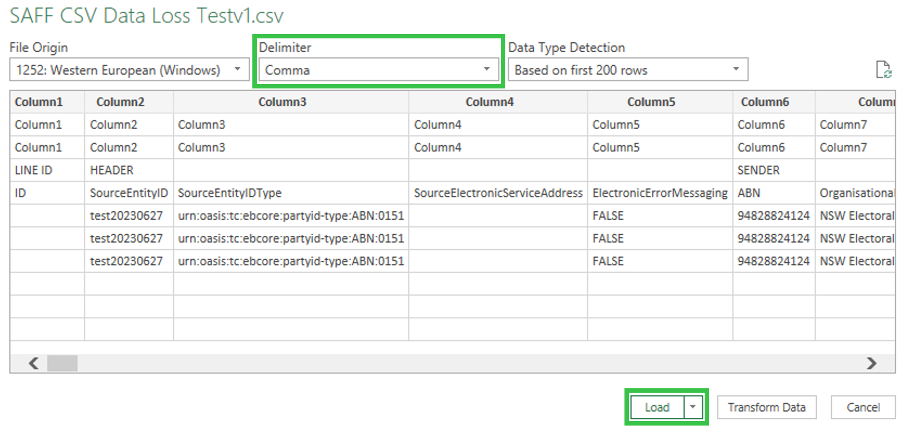This screenshot has height=430, width=904.
Task: Select the Column3 header in preview
Action: tap(290, 102)
